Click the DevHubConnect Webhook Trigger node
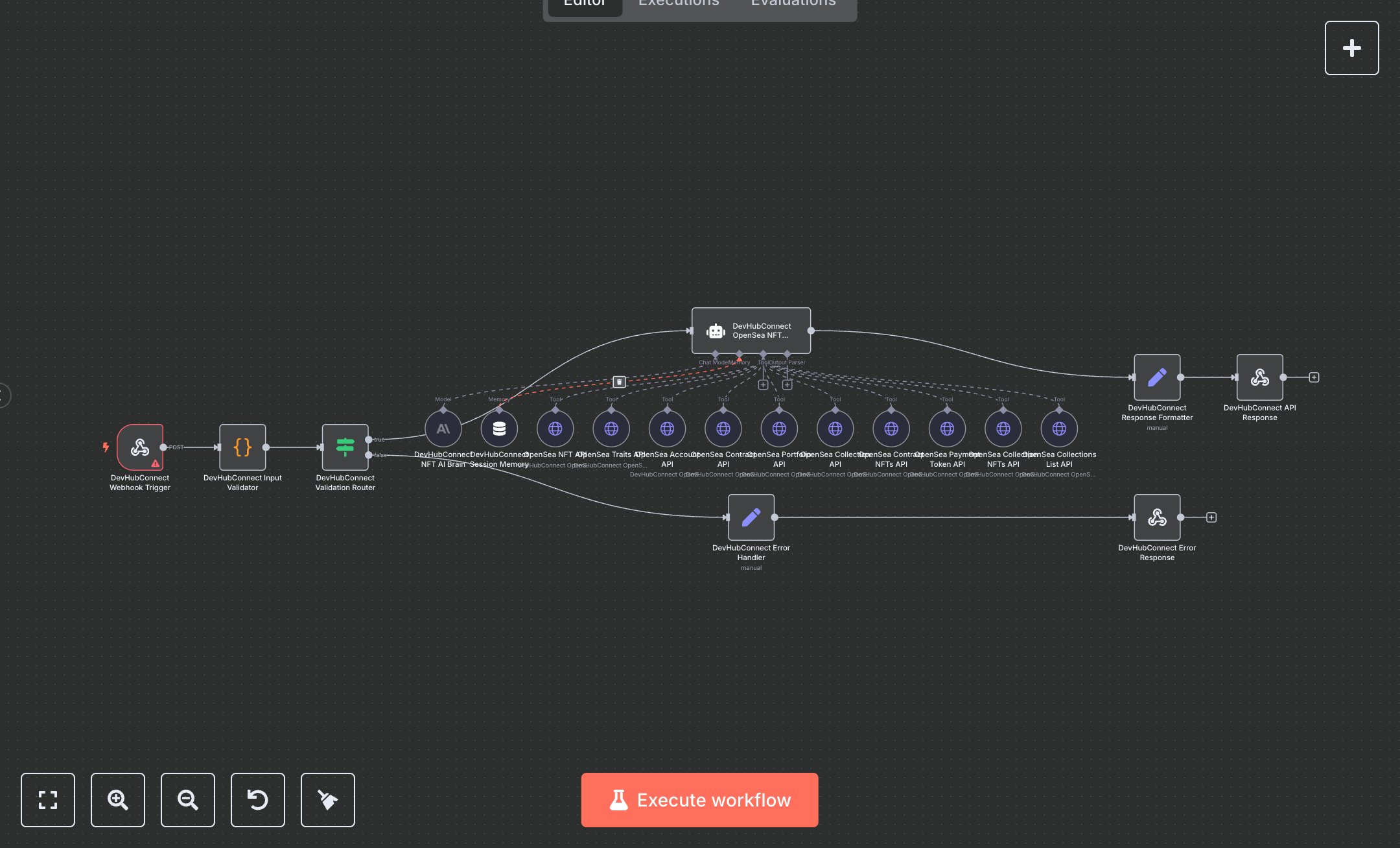The image size is (1400, 848). [139, 447]
